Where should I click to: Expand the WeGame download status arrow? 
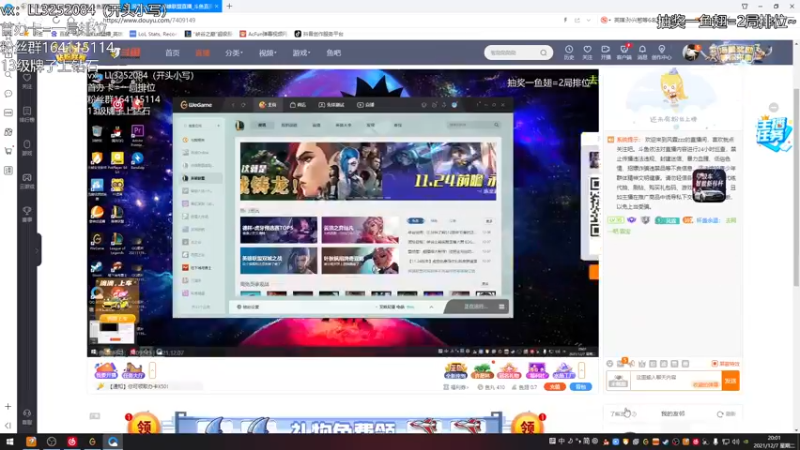point(431,307)
